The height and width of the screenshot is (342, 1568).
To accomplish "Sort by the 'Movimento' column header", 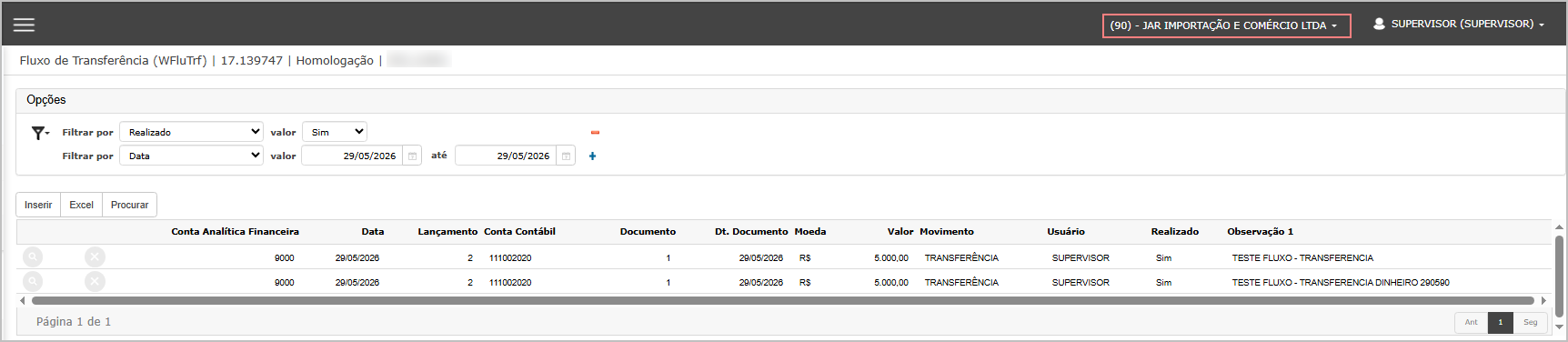I will [x=947, y=232].
